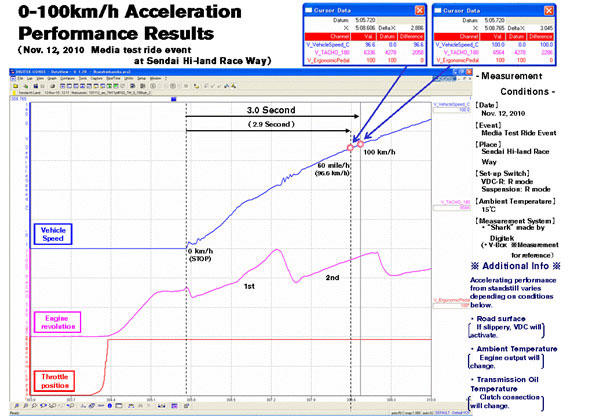Viewport: 590px width, 420px height.
Task: Click the first zoom magnifier in bottom toolbar
Action: [17, 406]
